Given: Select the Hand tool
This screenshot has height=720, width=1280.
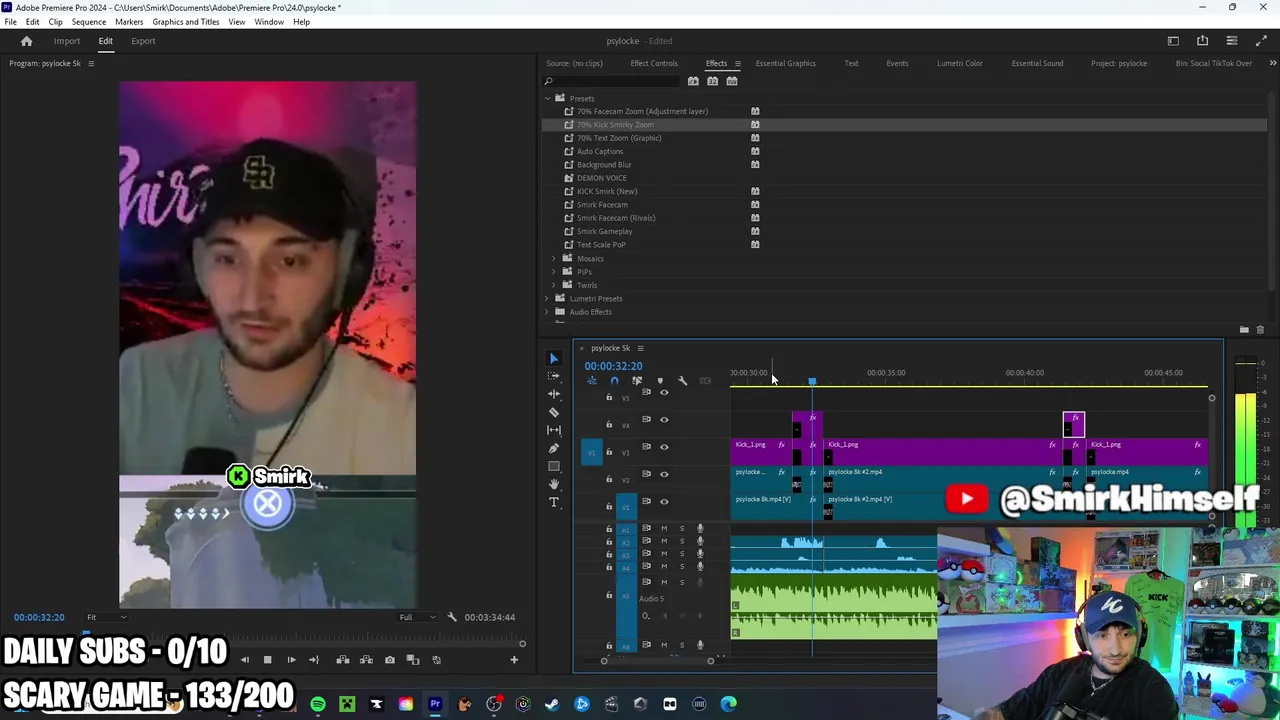Looking at the screenshot, I should click(x=554, y=484).
